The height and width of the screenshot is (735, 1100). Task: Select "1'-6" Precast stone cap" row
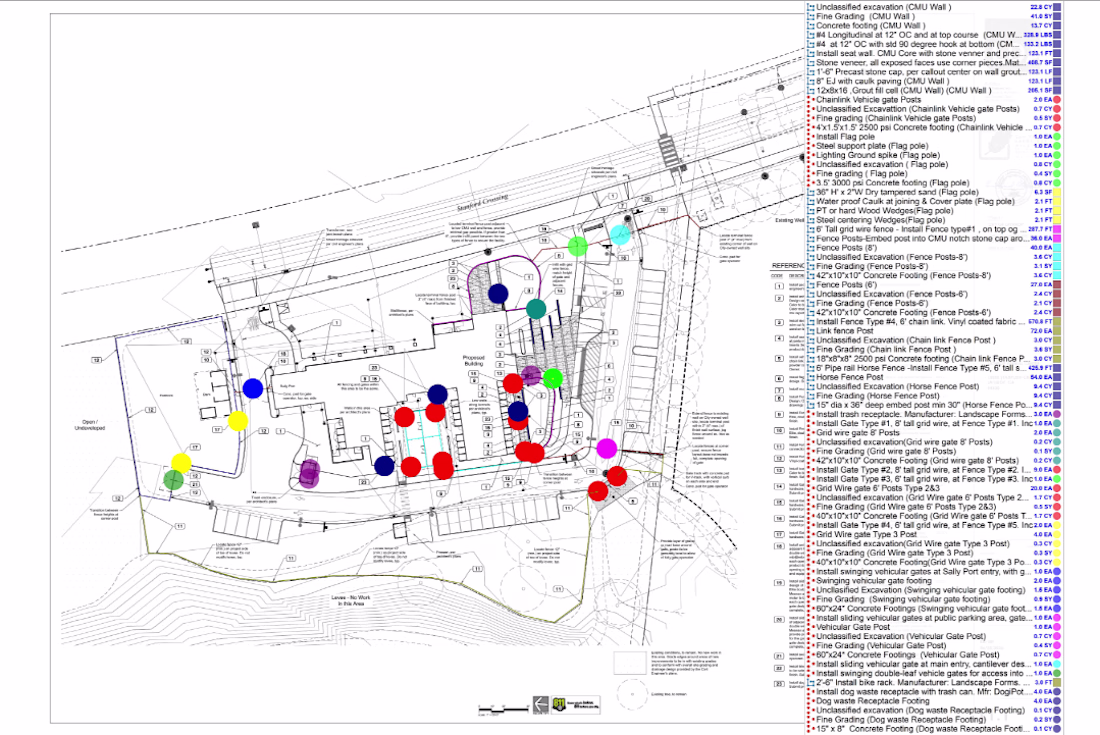(934, 72)
